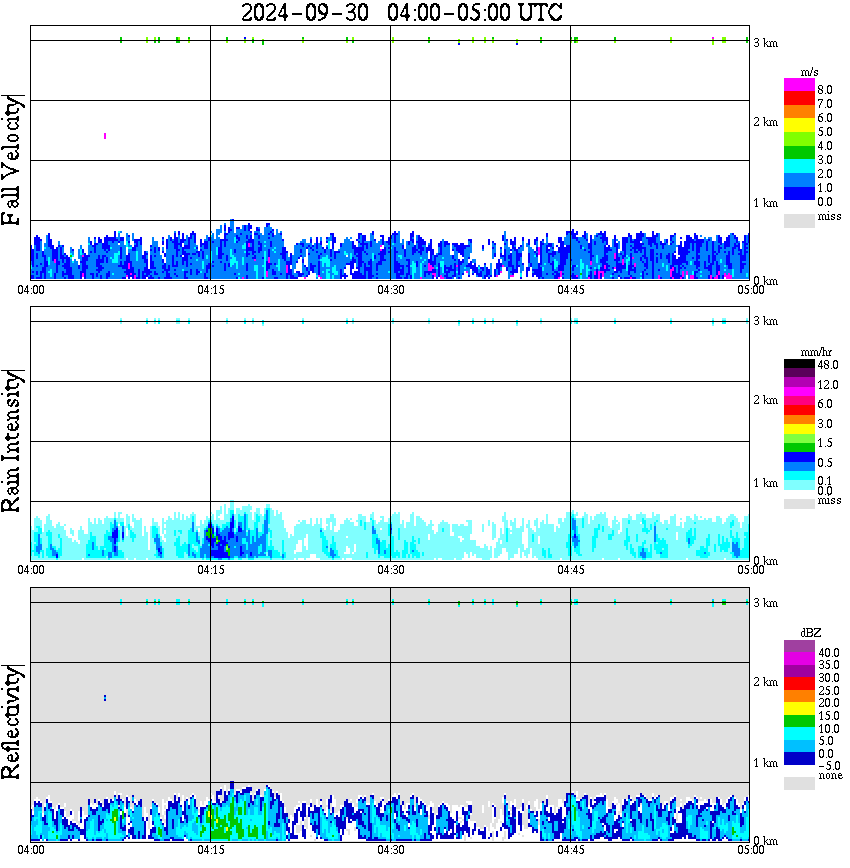The image size is (850, 868).
Task: Click the yellow 15.0 dBZ legend swatch
Action: [x=799, y=709]
